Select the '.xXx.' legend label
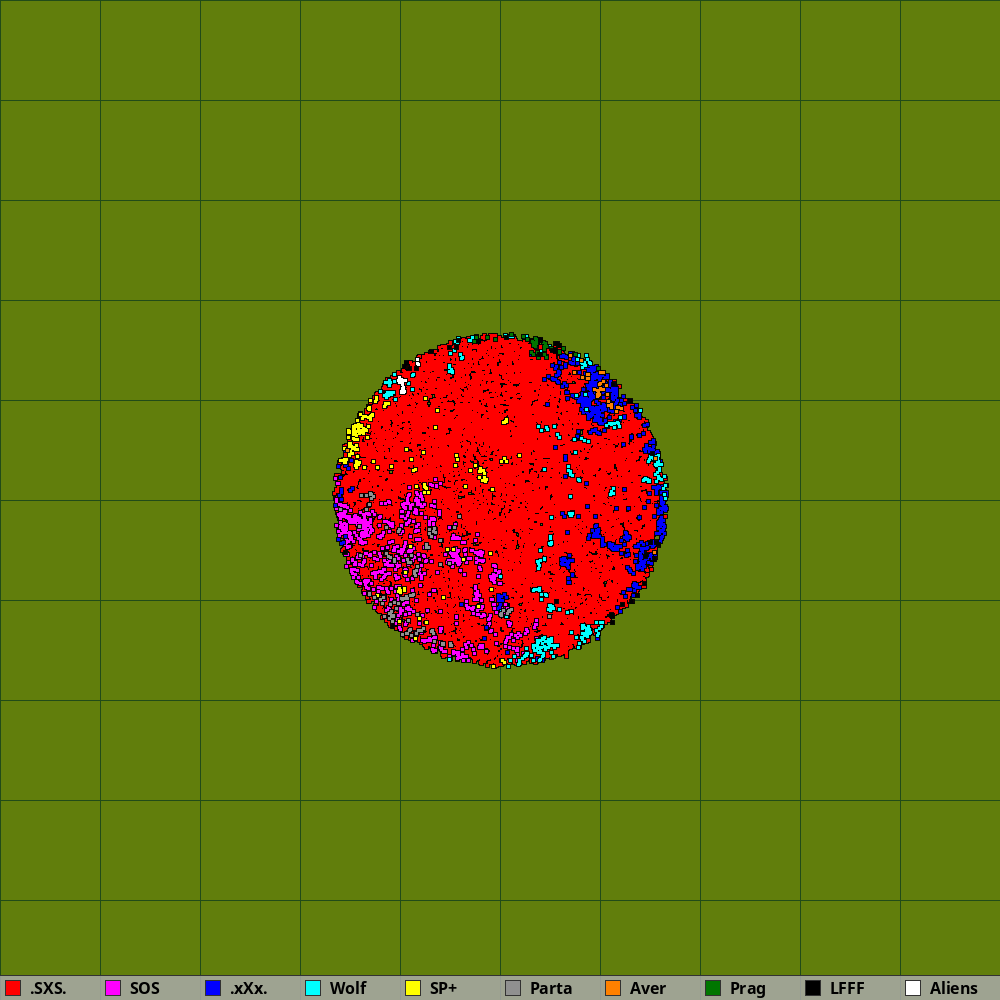Viewport: 1000px width, 1000px height. point(249,989)
